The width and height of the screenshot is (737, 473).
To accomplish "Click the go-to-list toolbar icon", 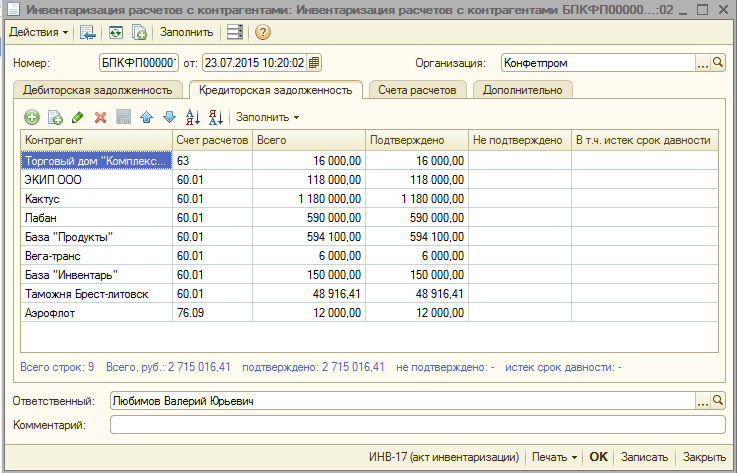I will coord(87,32).
